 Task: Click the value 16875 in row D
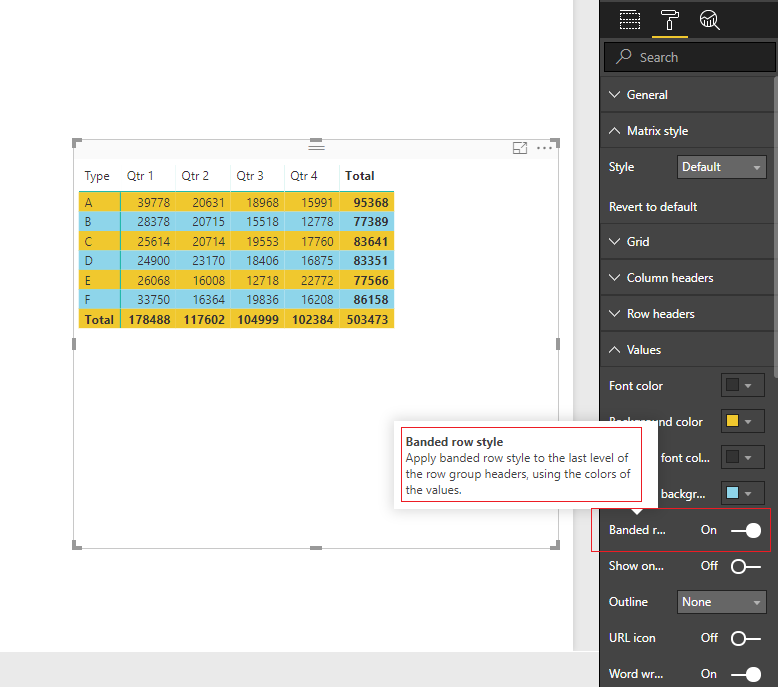317,260
